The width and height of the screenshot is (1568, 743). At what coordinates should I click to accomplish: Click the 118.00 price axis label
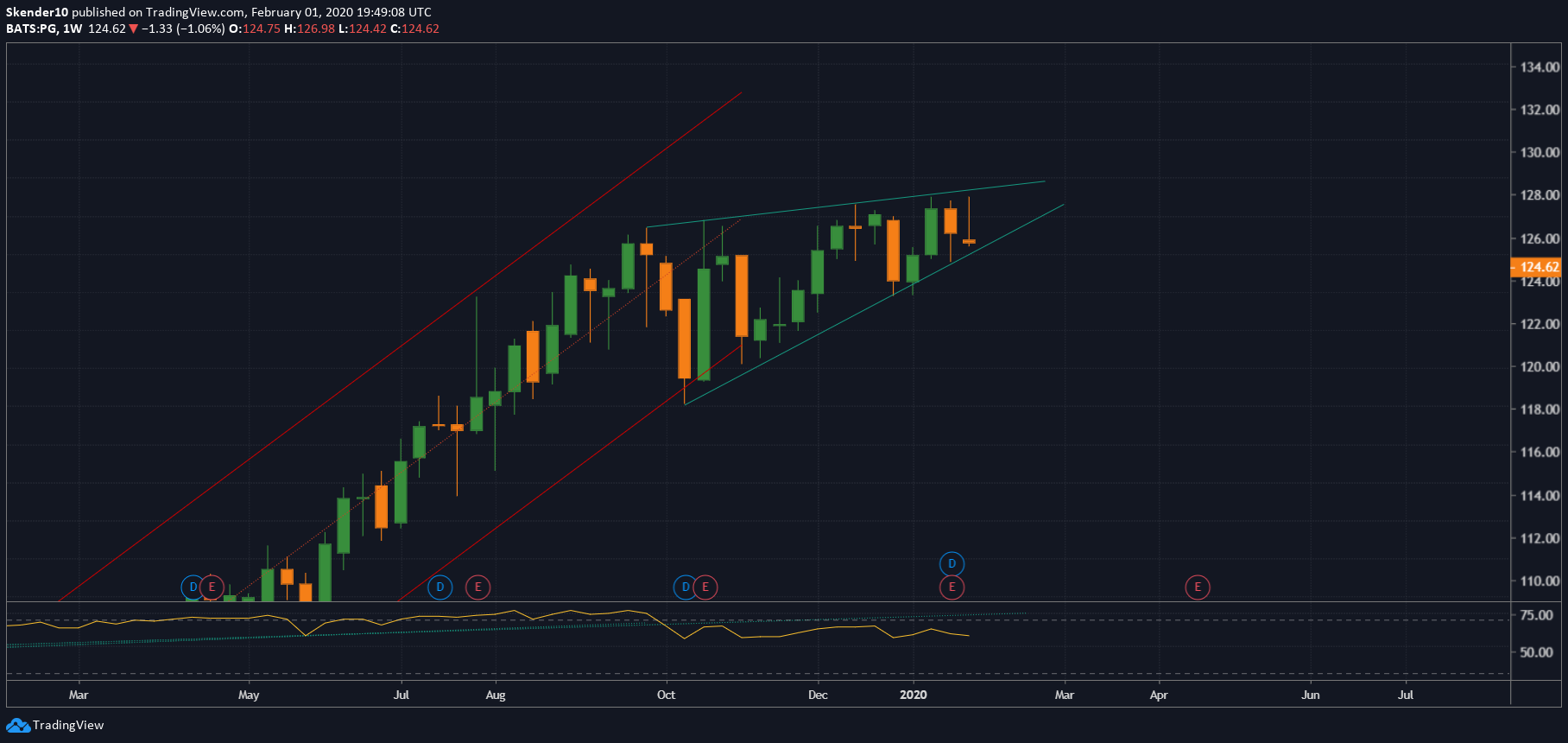(1540, 410)
